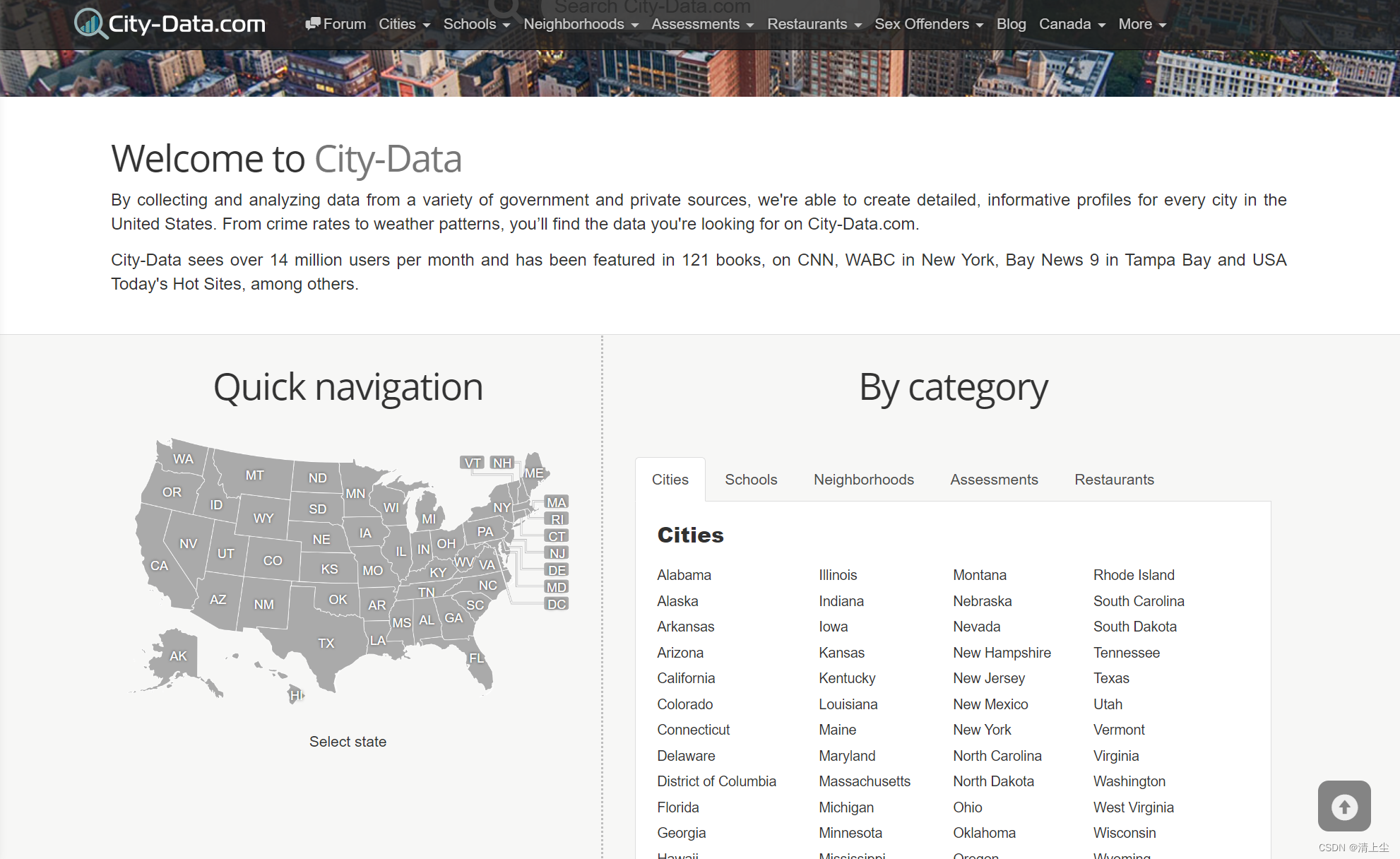
Task: Select Washington (WA) on the map
Action: [183, 459]
